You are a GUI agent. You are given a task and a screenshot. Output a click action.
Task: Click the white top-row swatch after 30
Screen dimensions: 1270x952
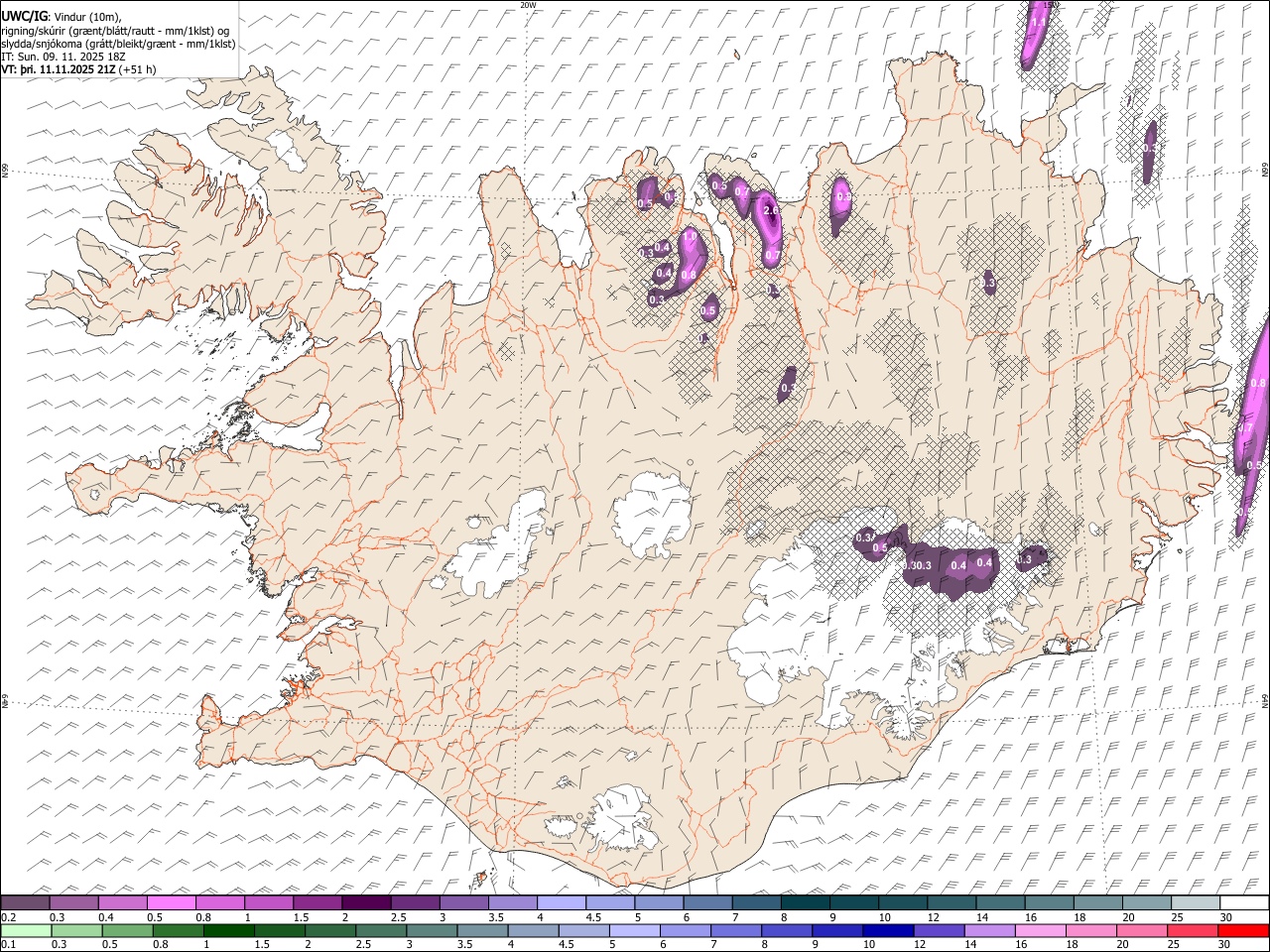pyautogui.click(x=1243, y=903)
